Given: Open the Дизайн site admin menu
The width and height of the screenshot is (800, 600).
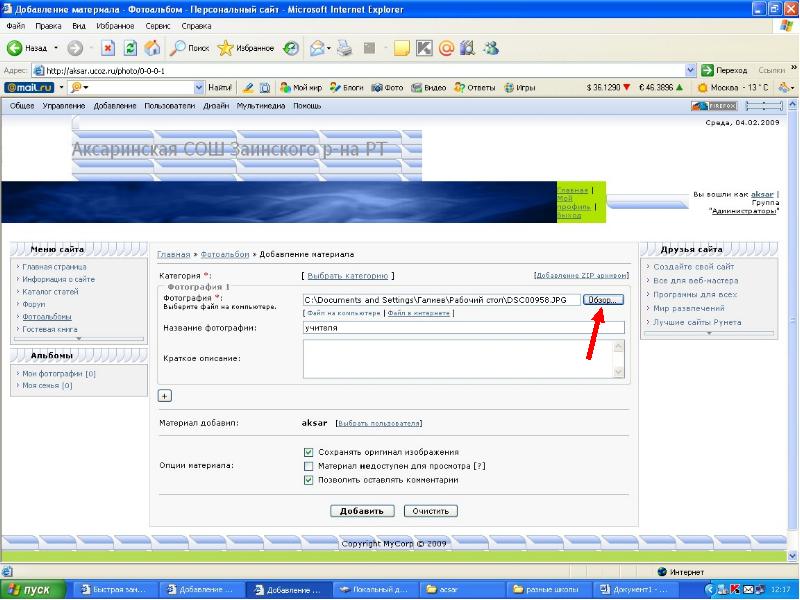Looking at the screenshot, I should 216,106.
